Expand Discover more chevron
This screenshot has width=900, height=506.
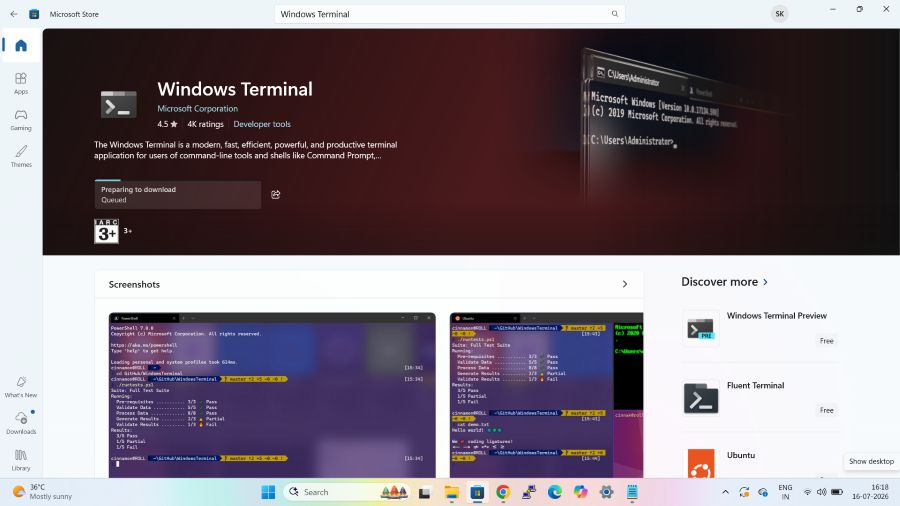tap(765, 282)
